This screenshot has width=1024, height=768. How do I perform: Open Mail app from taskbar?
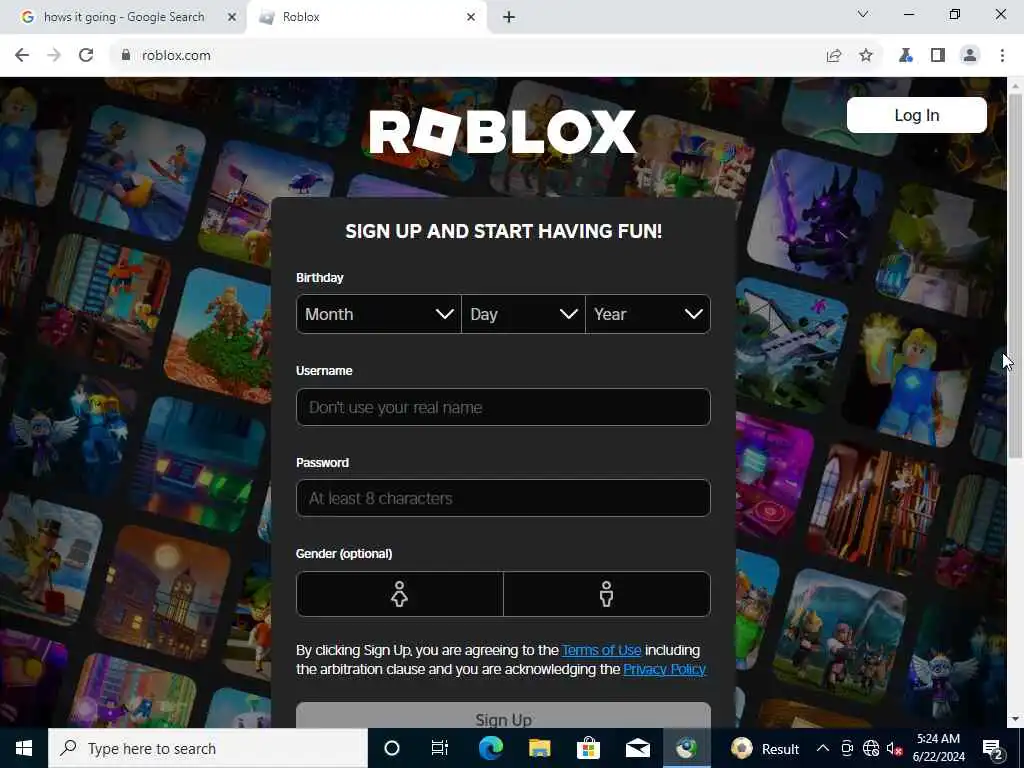pyautogui.click(x=637, y=748)
